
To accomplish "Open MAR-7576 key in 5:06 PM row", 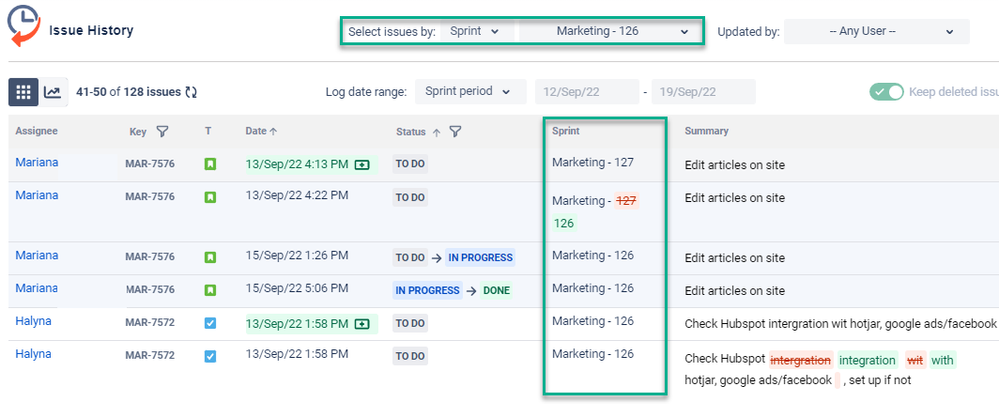I will point(150,290).
